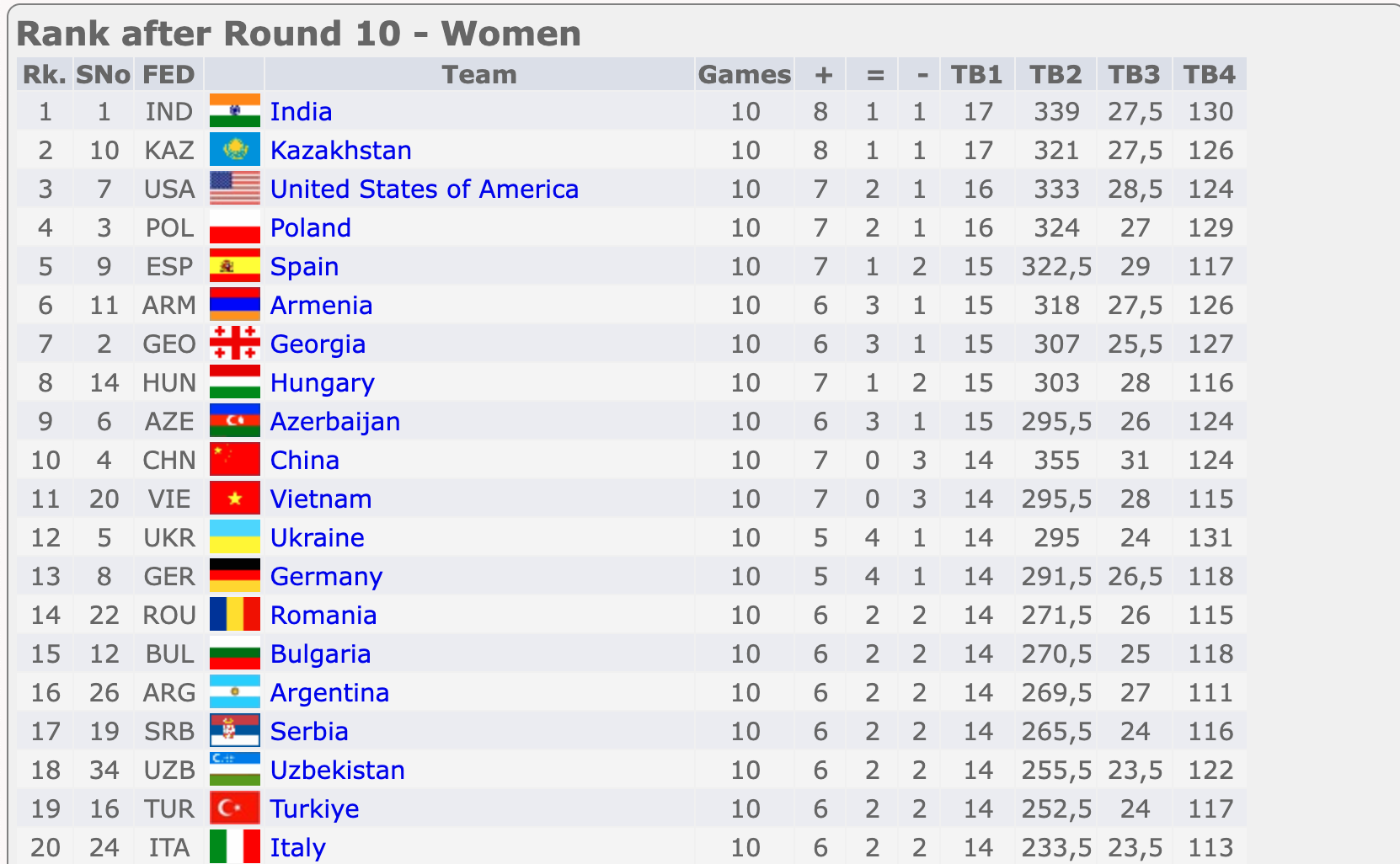Screen dimensions: 1400x864
Task: Open the Ukraine team link
Action: (317, 538)
